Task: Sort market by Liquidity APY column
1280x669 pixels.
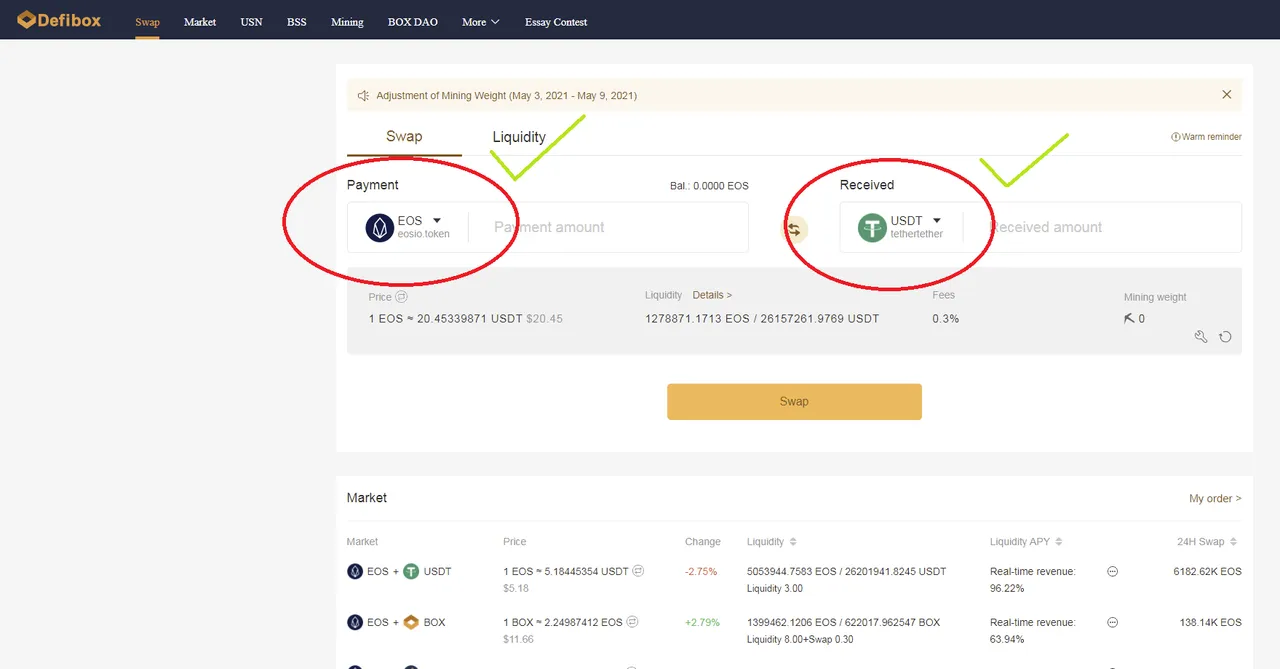Action: click(x=1058, y=542)
